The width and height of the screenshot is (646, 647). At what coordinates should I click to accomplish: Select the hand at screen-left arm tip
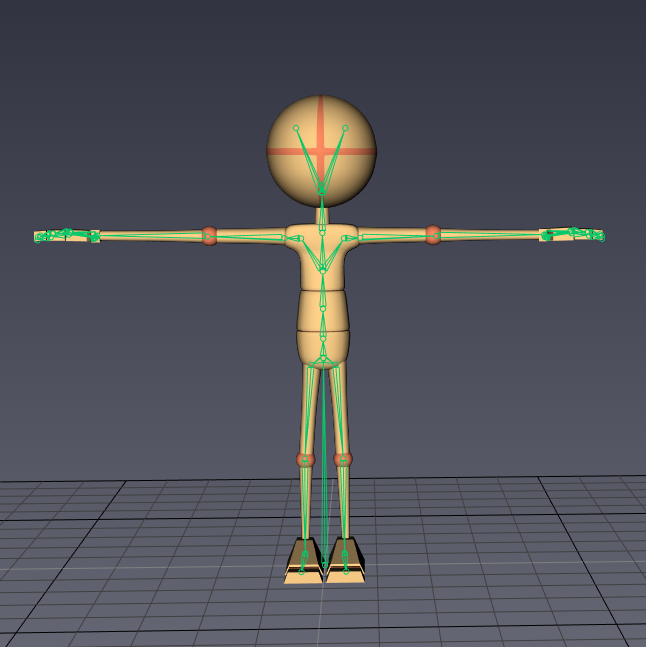coord(66,236)
